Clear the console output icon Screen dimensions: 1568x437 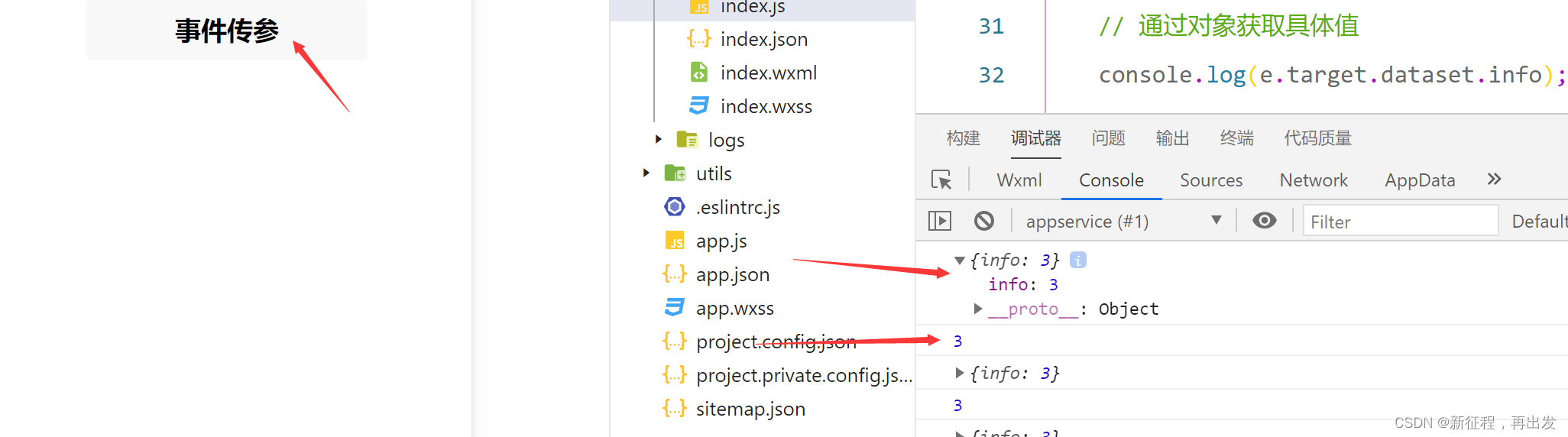click(x=984, y=221)
